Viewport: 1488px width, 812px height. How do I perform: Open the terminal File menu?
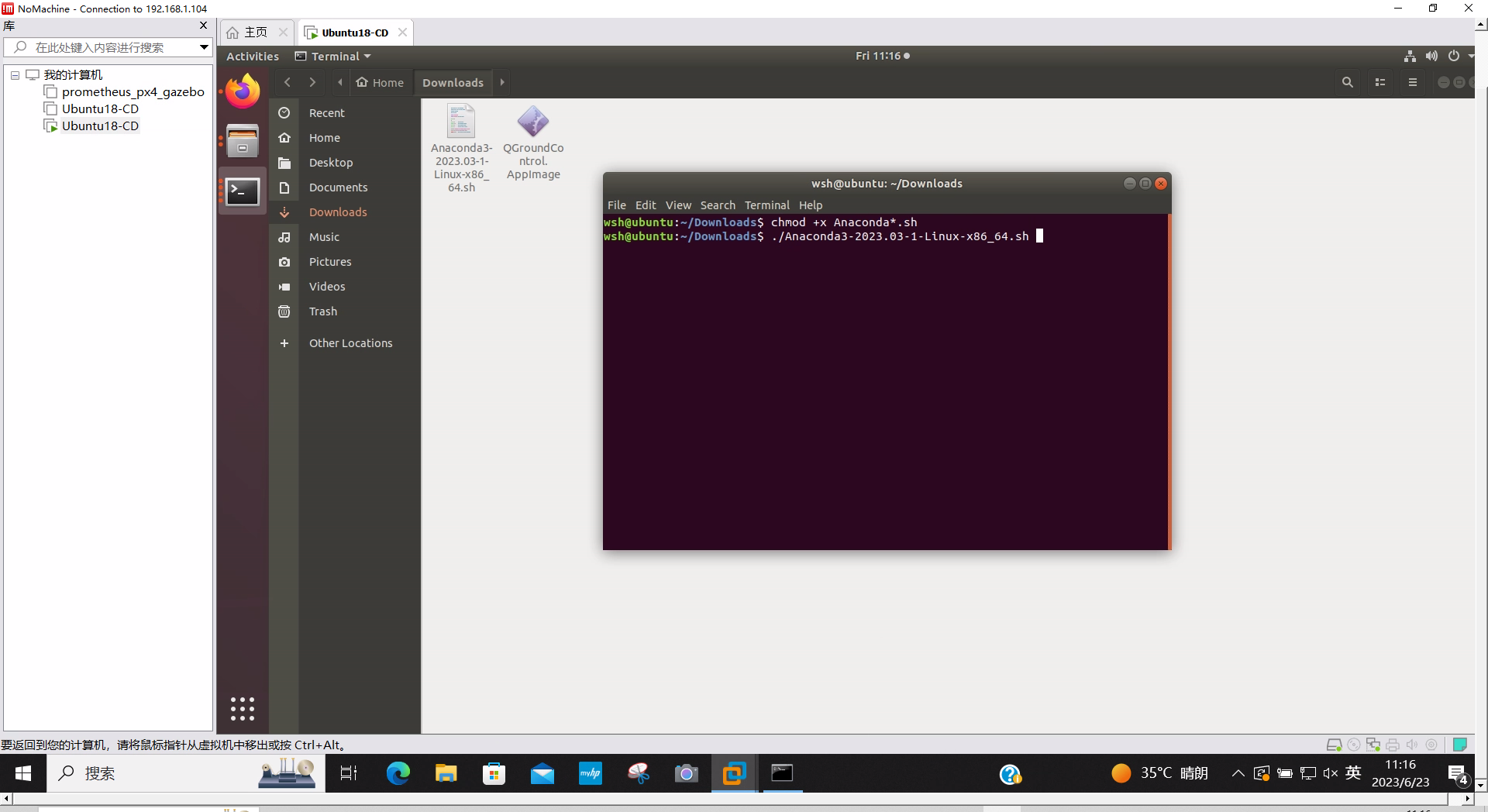click(617, 205)
